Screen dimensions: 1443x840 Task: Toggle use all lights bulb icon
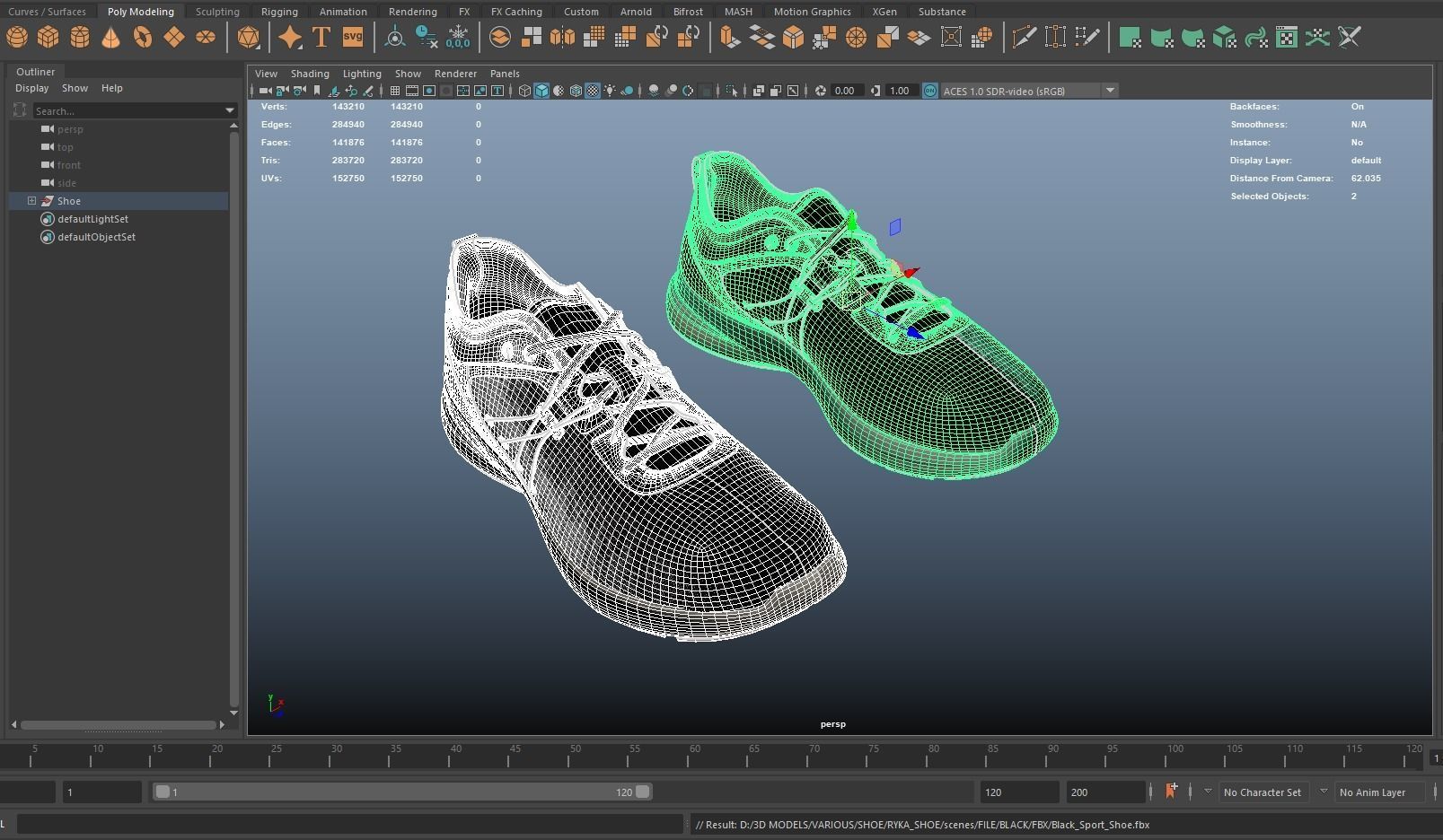(610, 91)
